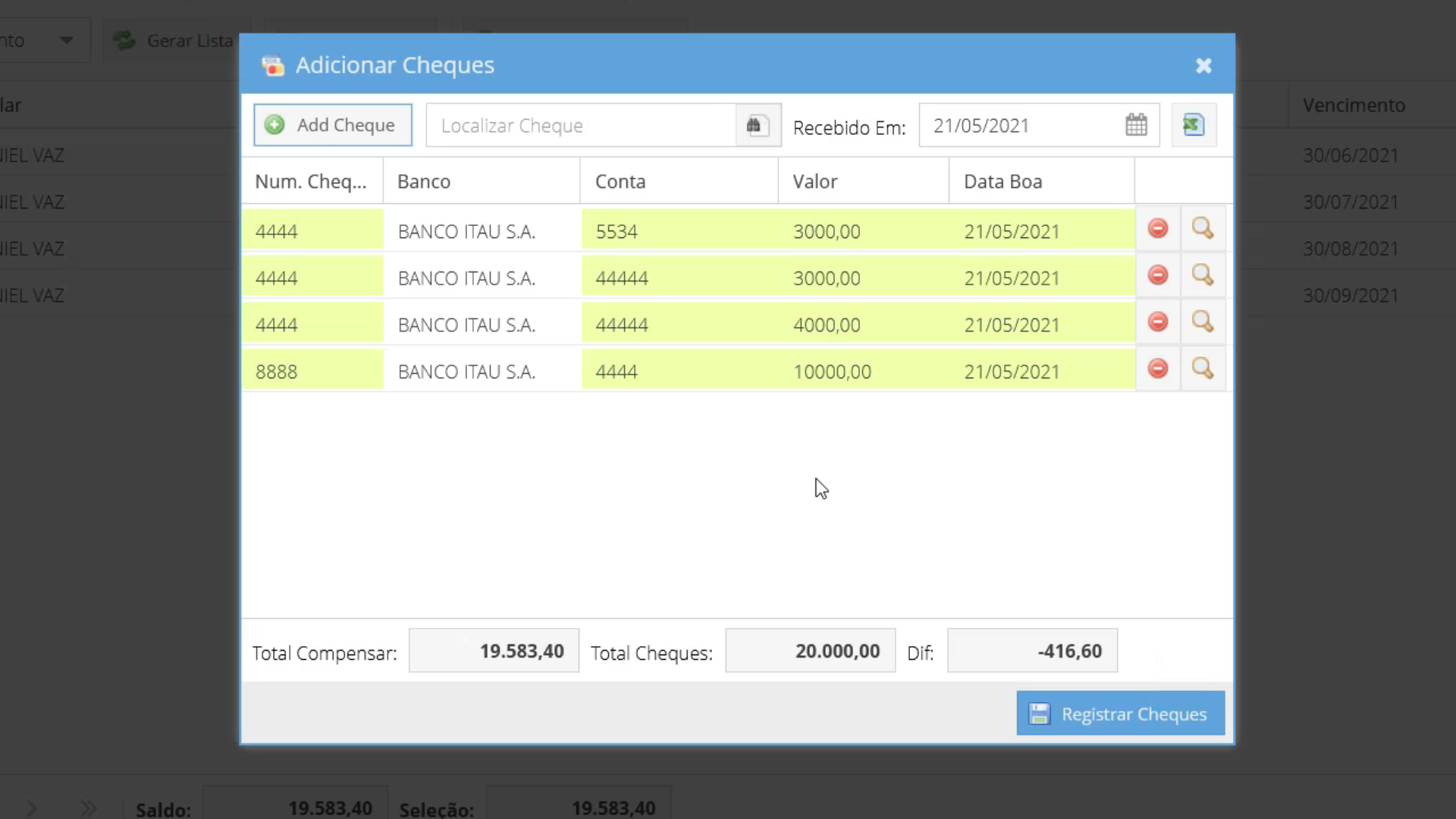1456x819 pixels.
Task: Sort by the Banco column header
Action: coord(482,181)
